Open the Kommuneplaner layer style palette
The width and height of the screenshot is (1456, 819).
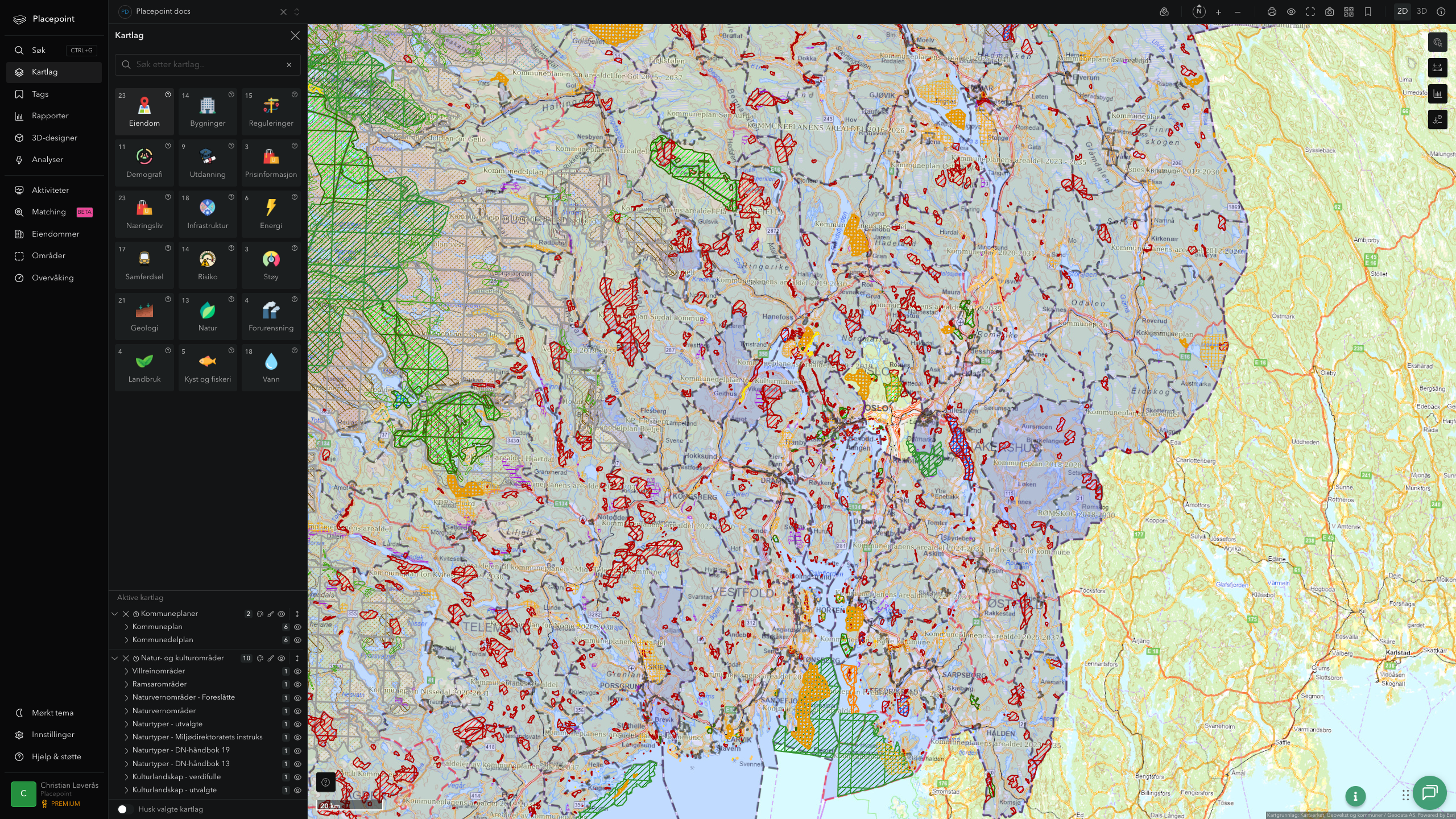(x=260, y=614)
